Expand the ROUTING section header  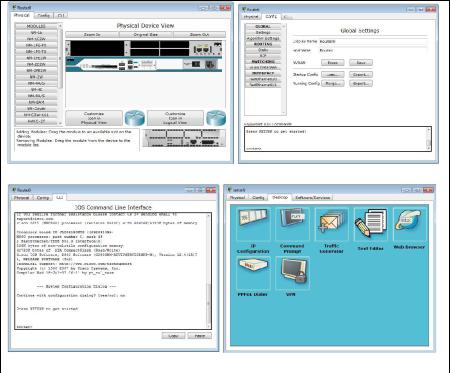coord(263,44)
